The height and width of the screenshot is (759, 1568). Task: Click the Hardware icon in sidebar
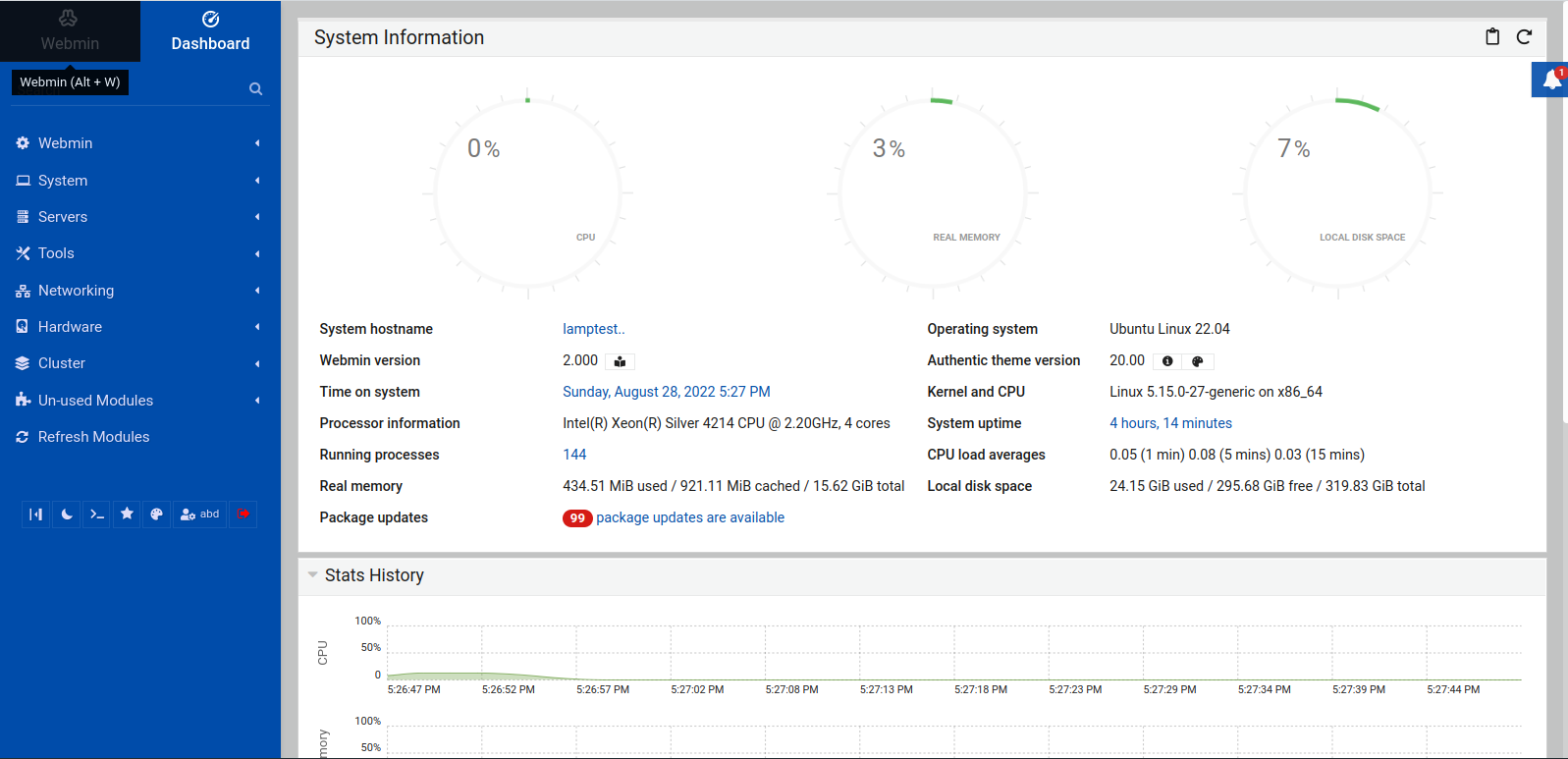23,327
